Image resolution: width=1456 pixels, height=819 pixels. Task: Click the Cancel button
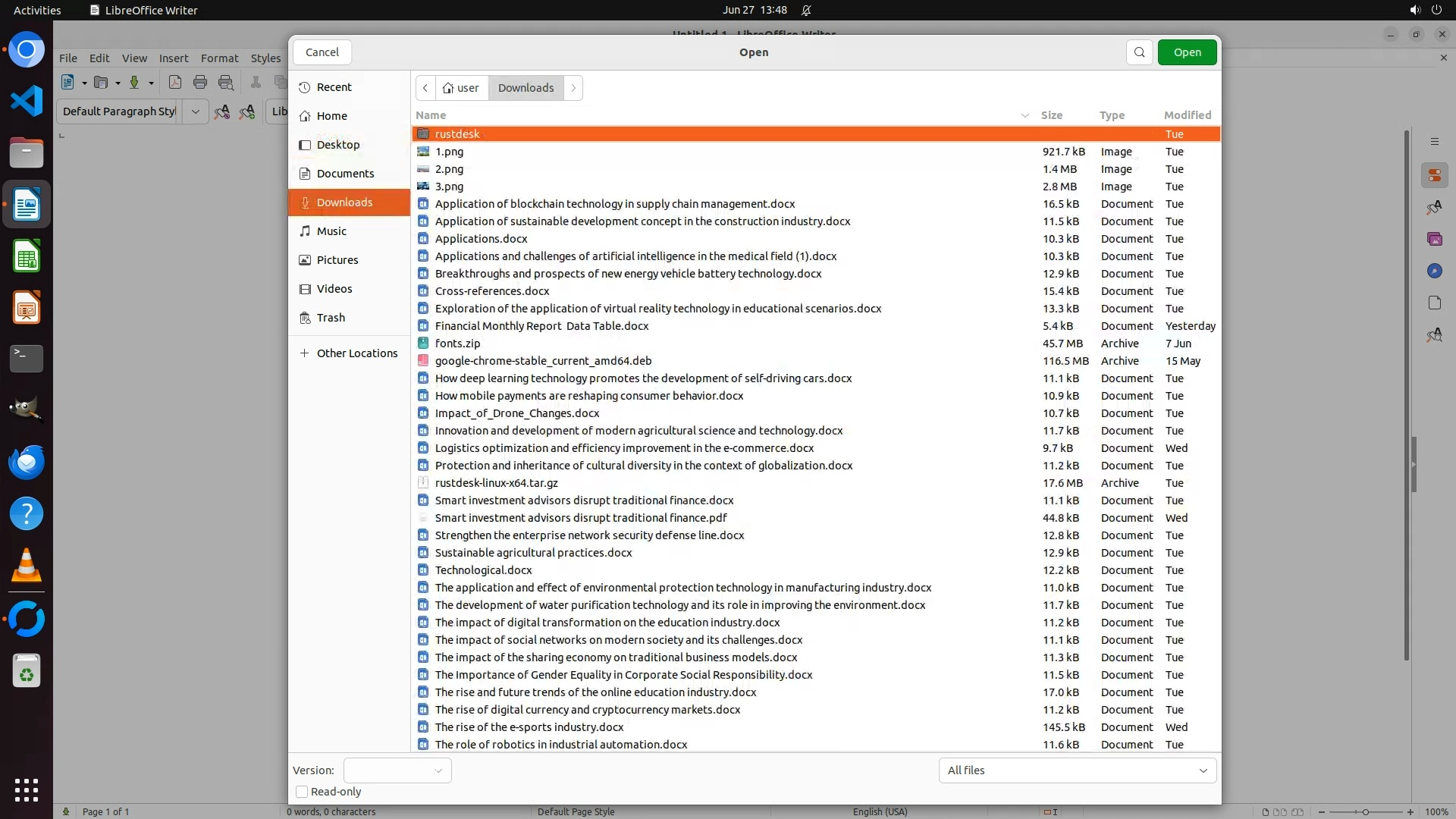point(322,52)
